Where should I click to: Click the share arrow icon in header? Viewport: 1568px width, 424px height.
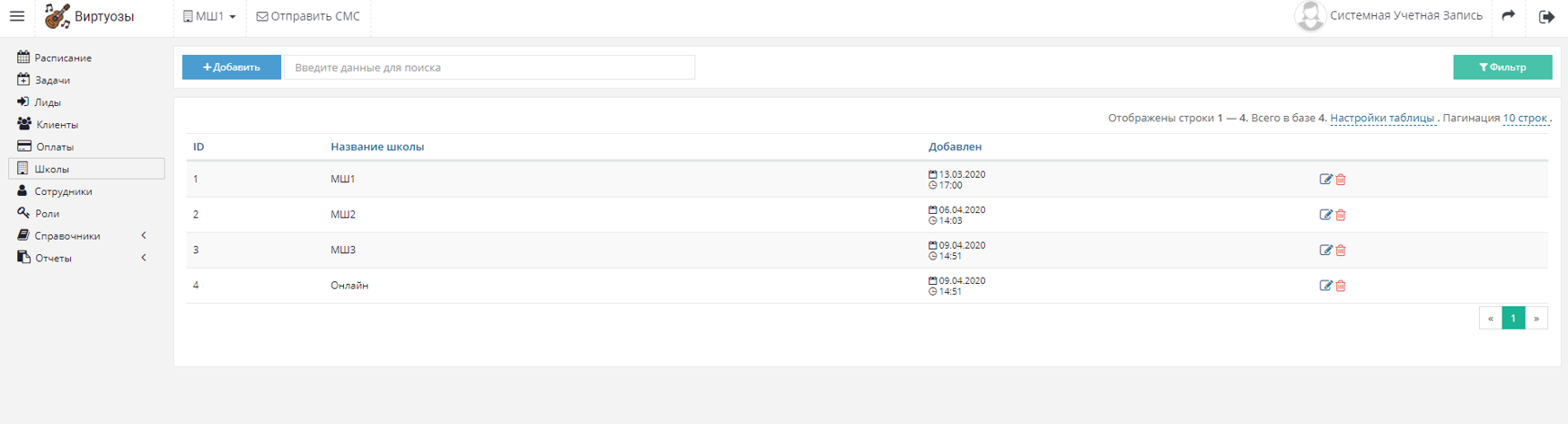(1509, 15)
